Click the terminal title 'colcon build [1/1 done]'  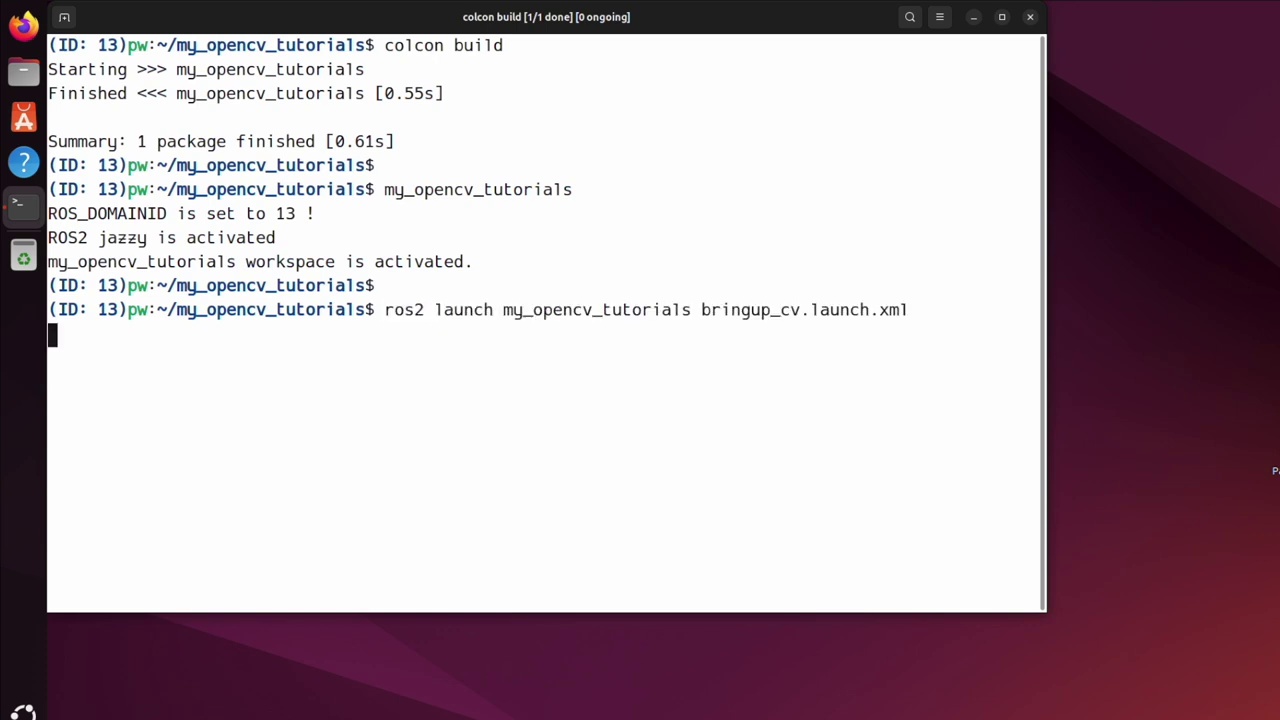coord(546,17)
